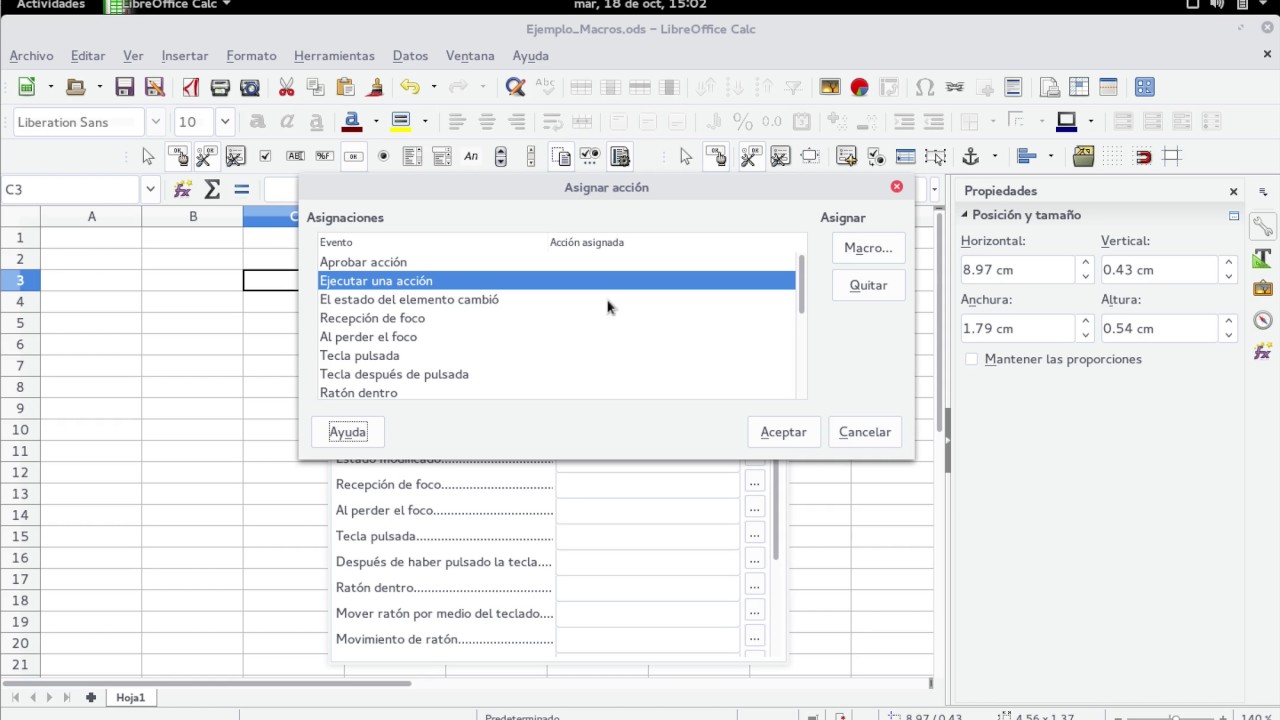Click the Ayuda button
This screenshot has height=720, width=1280.
(348, 432)
